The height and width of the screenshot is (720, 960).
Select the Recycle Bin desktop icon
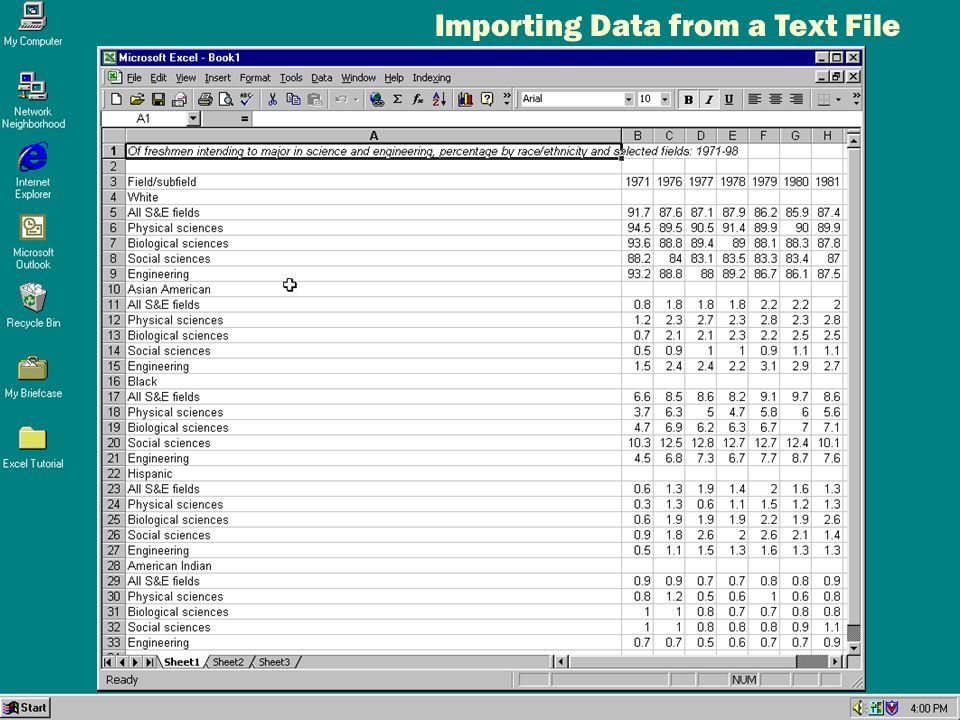click(33, 306)
